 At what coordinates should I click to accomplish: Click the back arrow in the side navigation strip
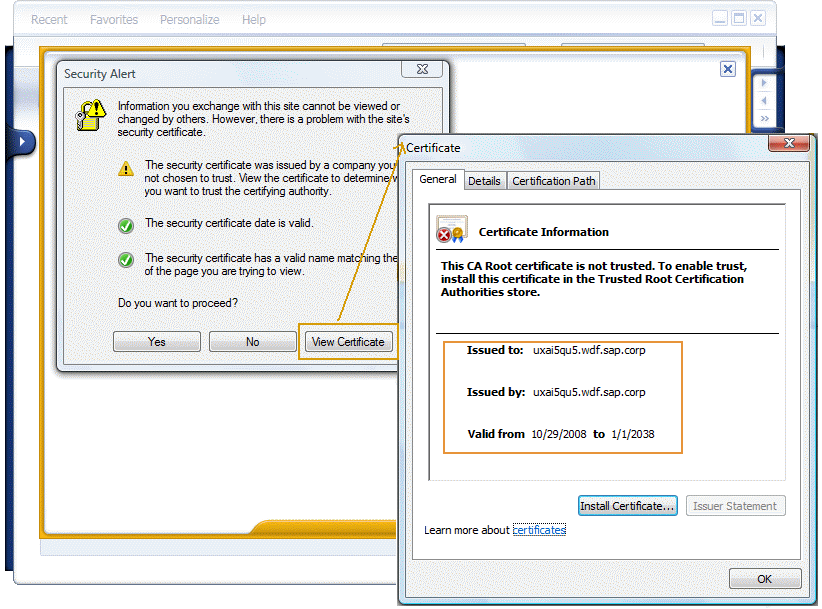(764, 100)
